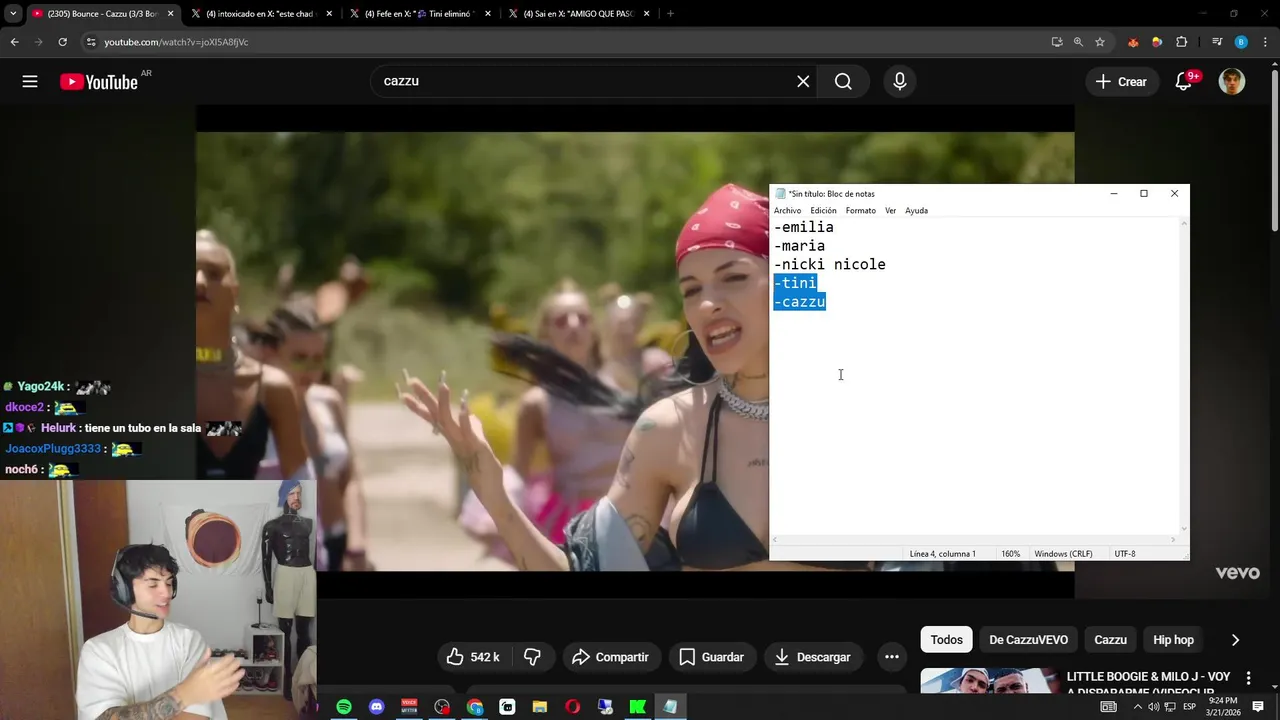The image size is (1280, 720).
Task: Open more actions three-dot button under video
Action: click(891, 657)
